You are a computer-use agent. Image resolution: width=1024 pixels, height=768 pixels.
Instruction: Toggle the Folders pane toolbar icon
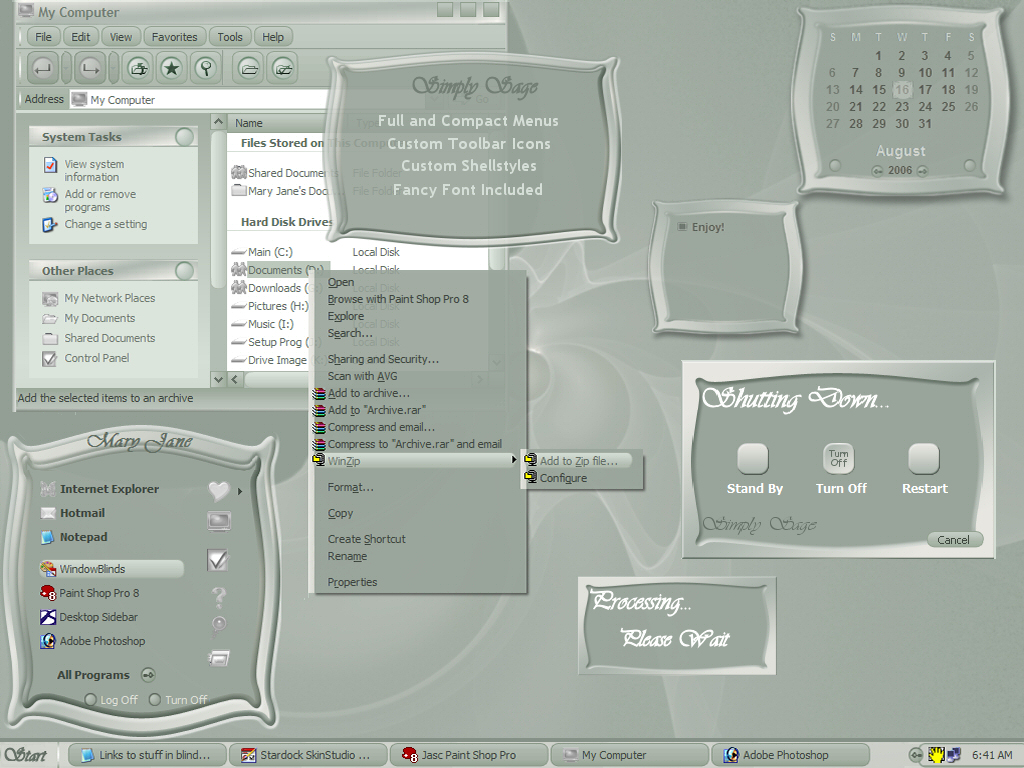[249, 68]
